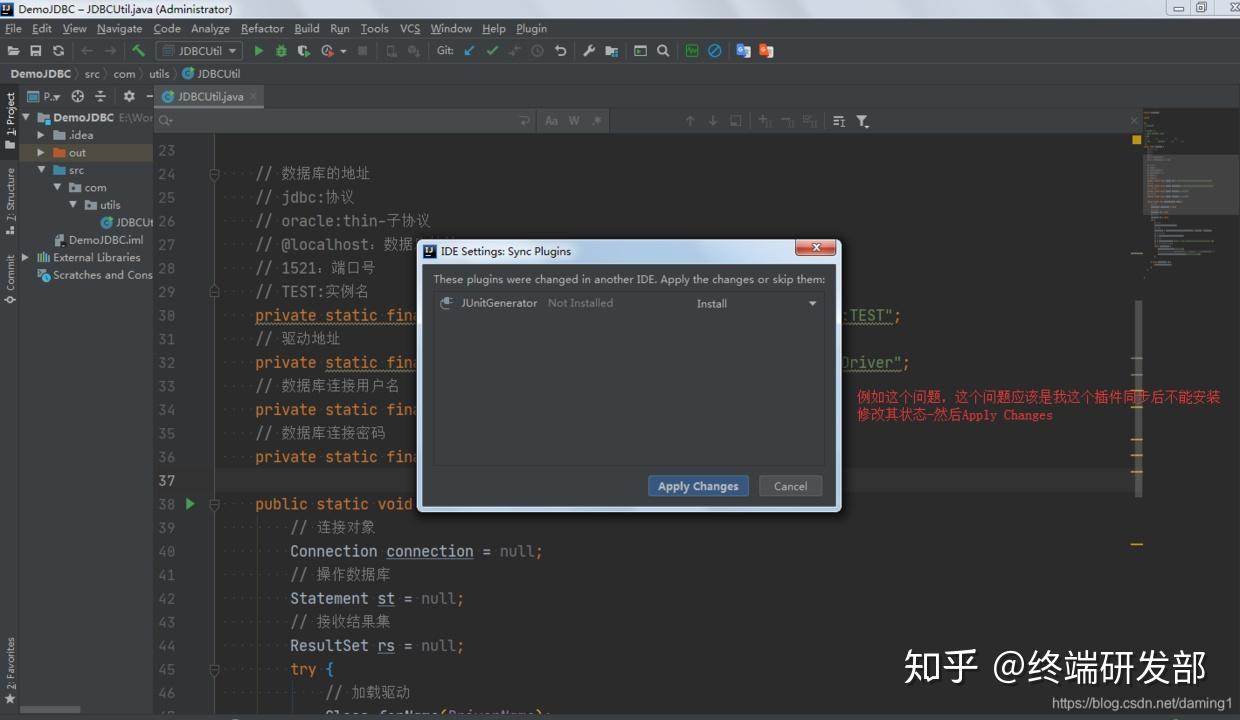
Task: Expand the .idea folder
Action: [41, 135]
